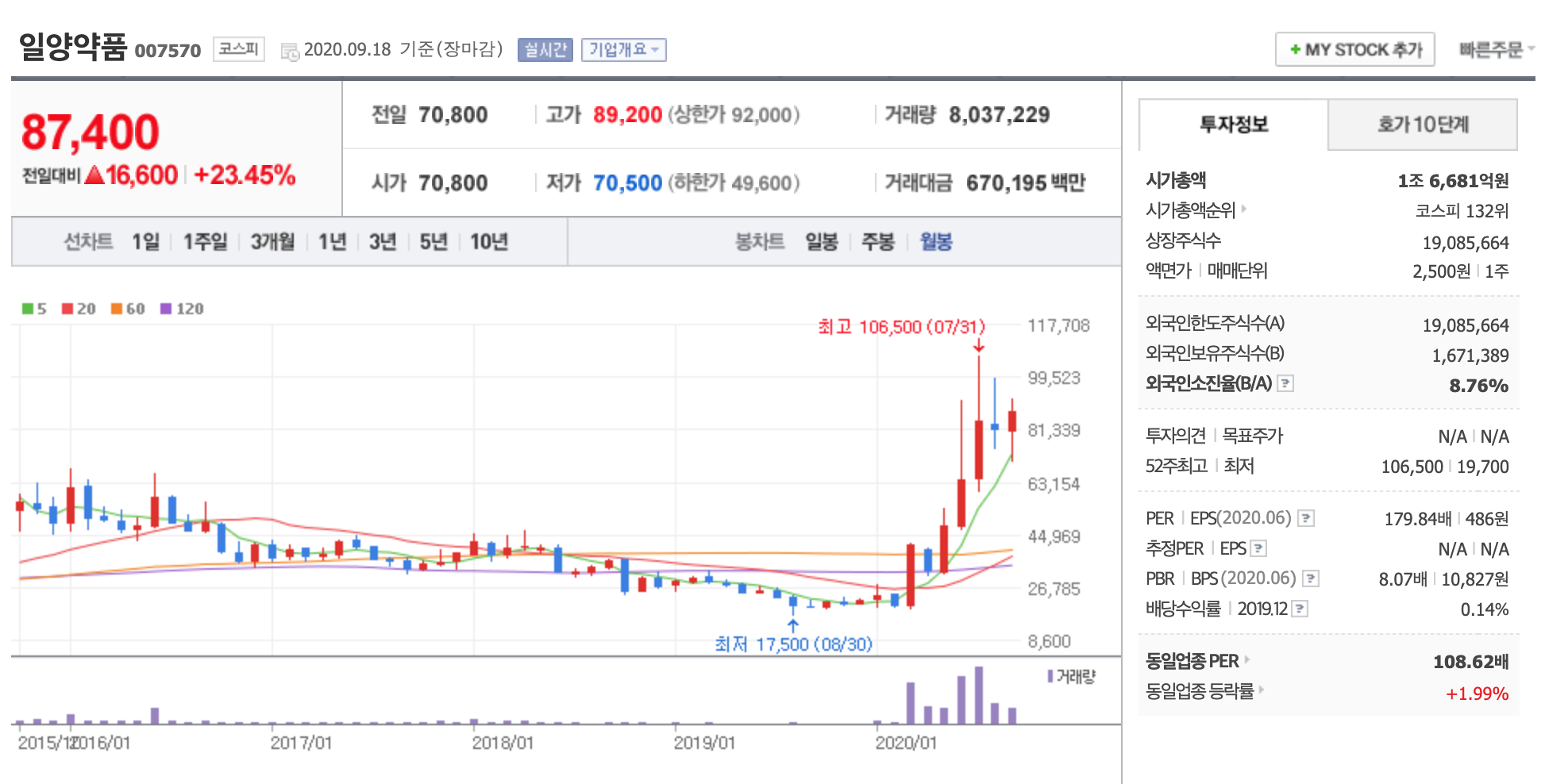Select the 1일 line chart period

(x=145, y=242)
